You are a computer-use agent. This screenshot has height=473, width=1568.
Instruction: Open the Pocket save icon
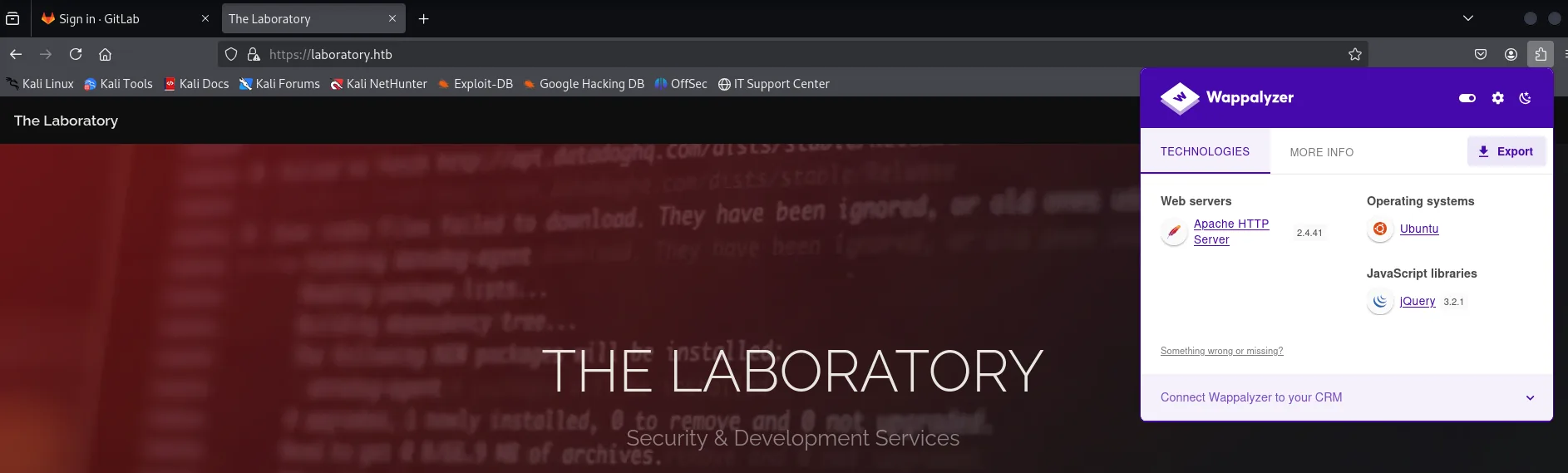tap(1481, 54)
